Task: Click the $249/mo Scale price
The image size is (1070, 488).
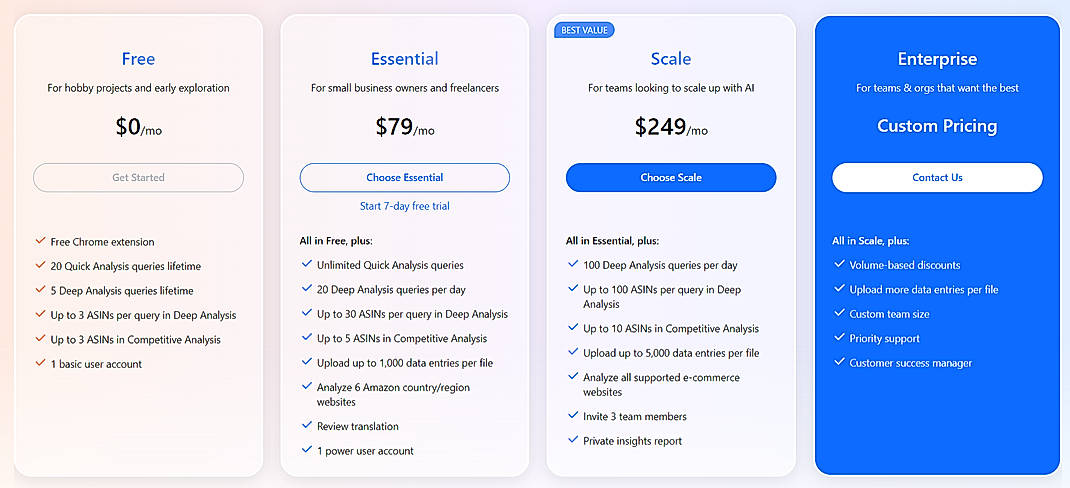Action: (671, 127)
